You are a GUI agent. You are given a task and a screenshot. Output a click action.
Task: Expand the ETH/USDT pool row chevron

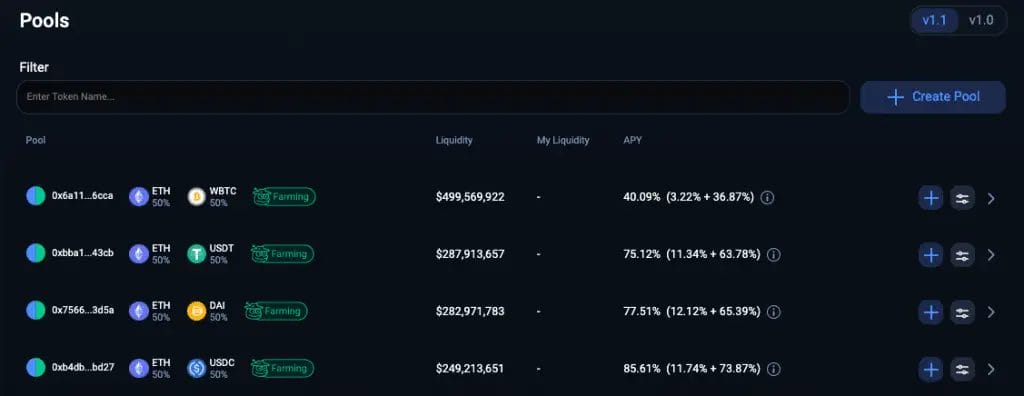[991, 255]
